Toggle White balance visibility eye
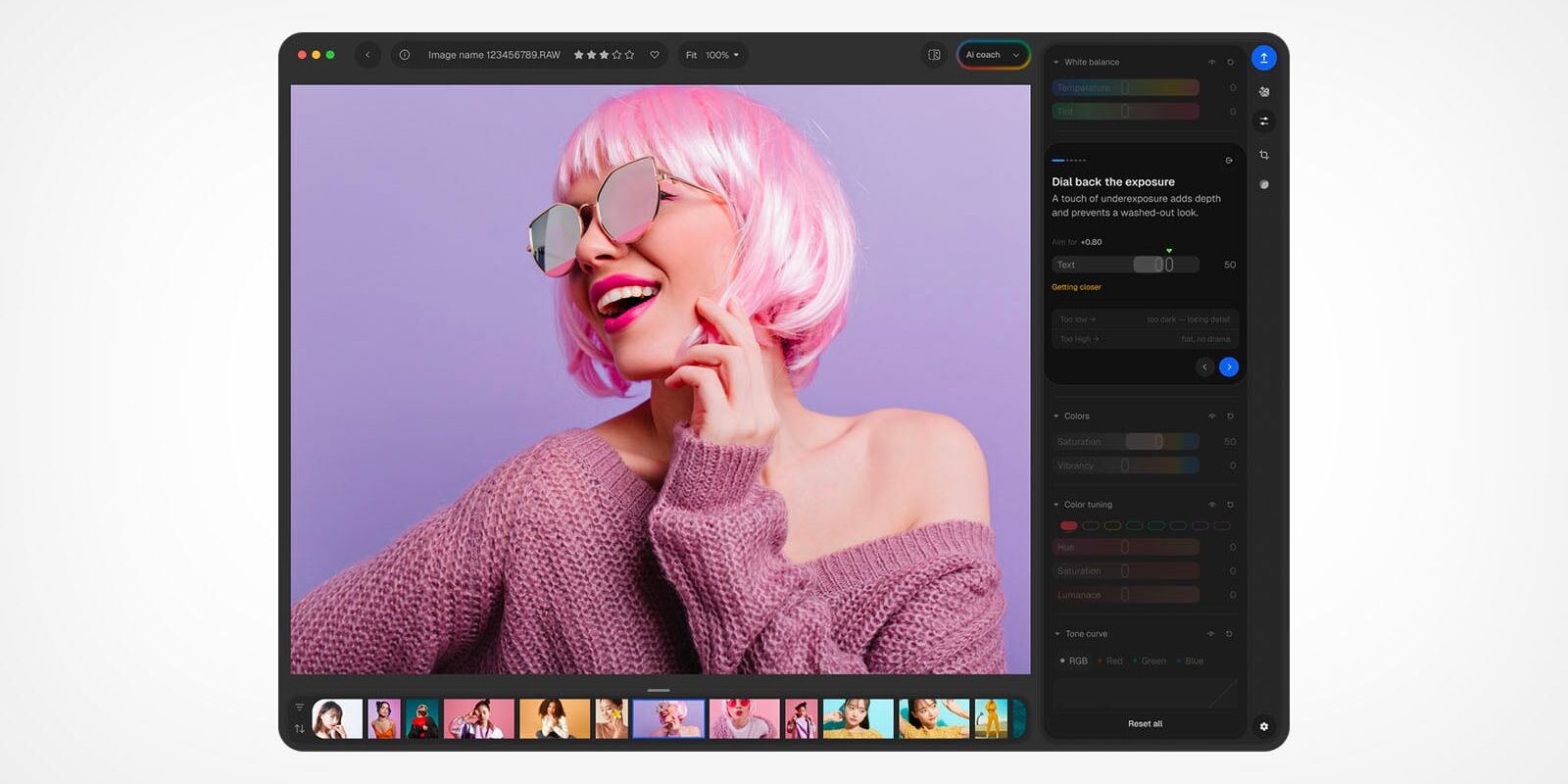1568x784 pixels. pyautogui.click(x=1212, y=62)
